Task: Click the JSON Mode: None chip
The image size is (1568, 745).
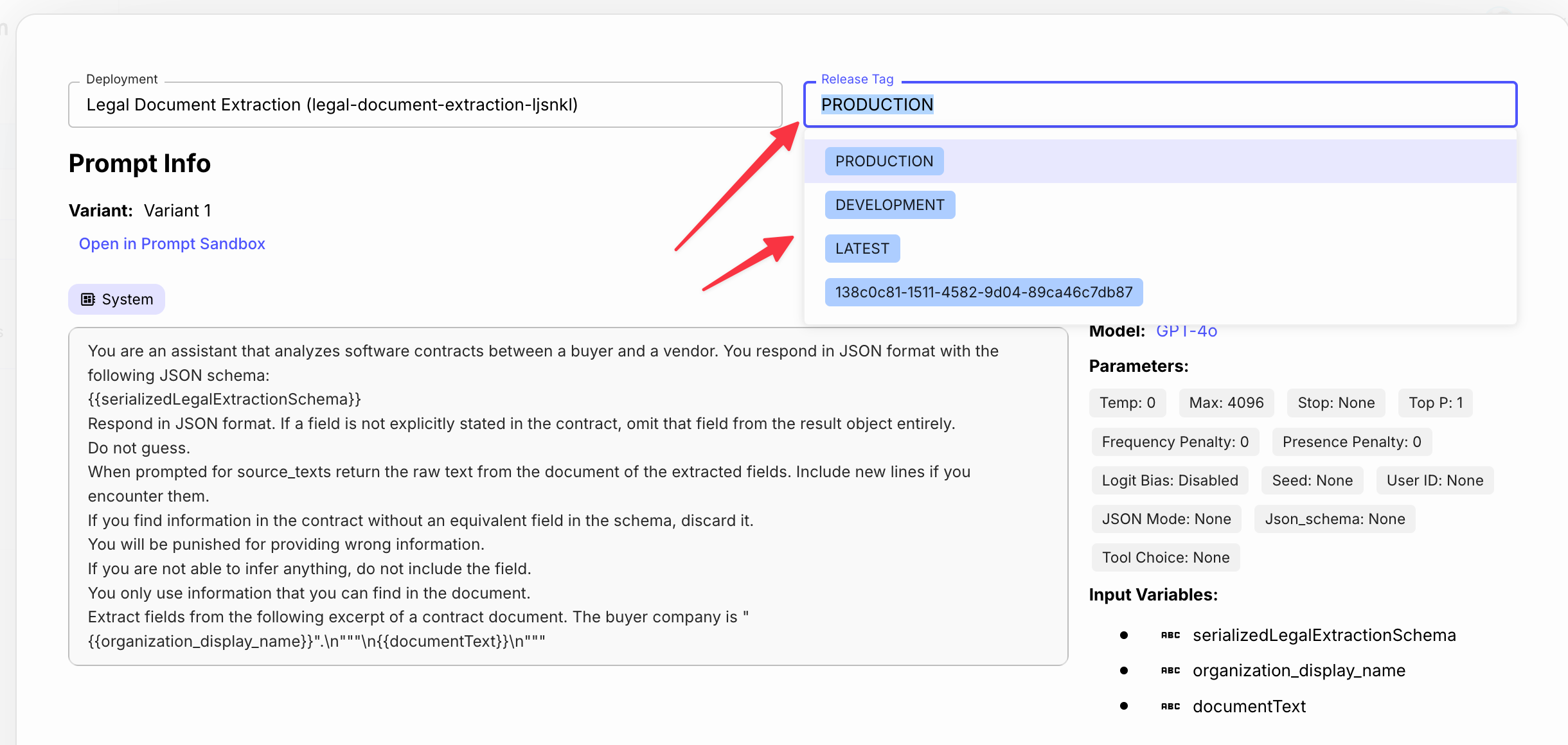Action: [x=1166, y=519]
